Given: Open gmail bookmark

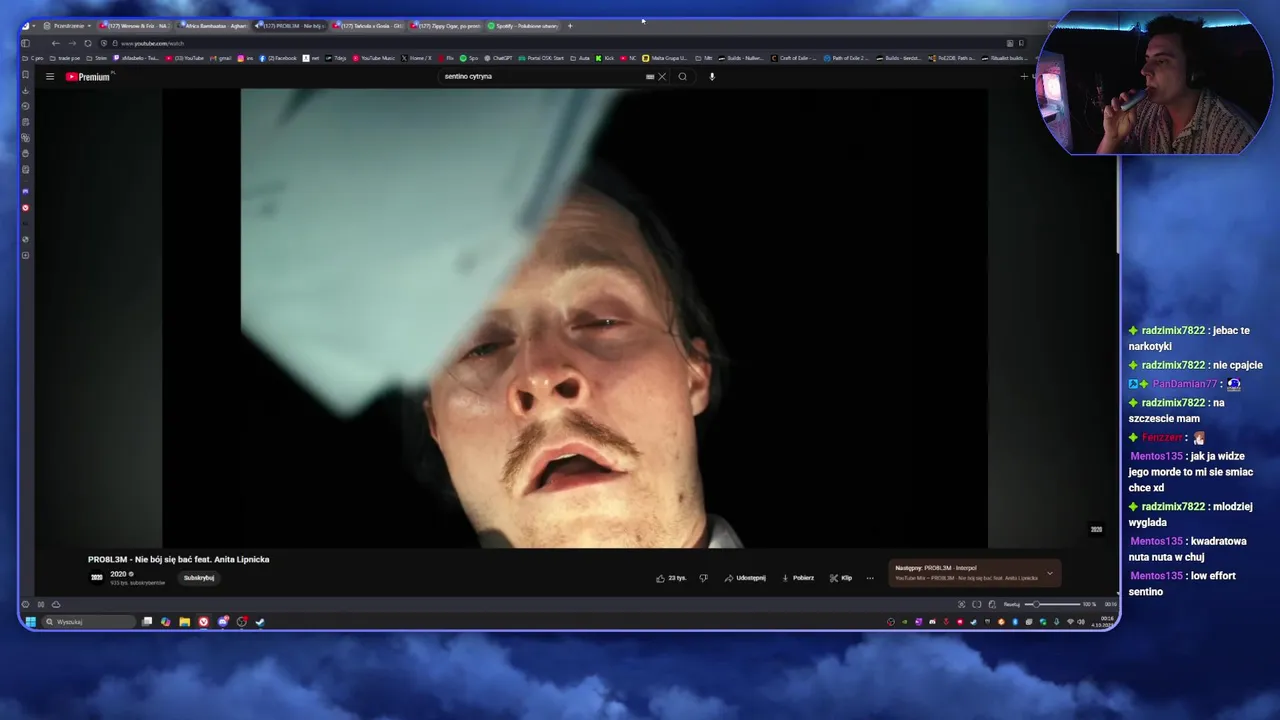Looking at the screenshot, I should [x=221, y=58].
